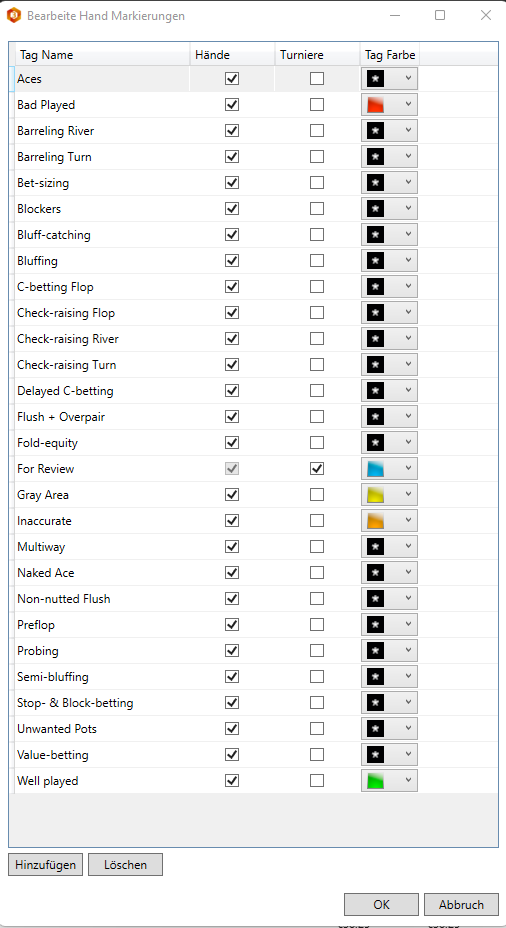Click the green tag icon for Well played
Image resolution: width=506 pixels, height=928 pixels.
(x=375, y=781)
